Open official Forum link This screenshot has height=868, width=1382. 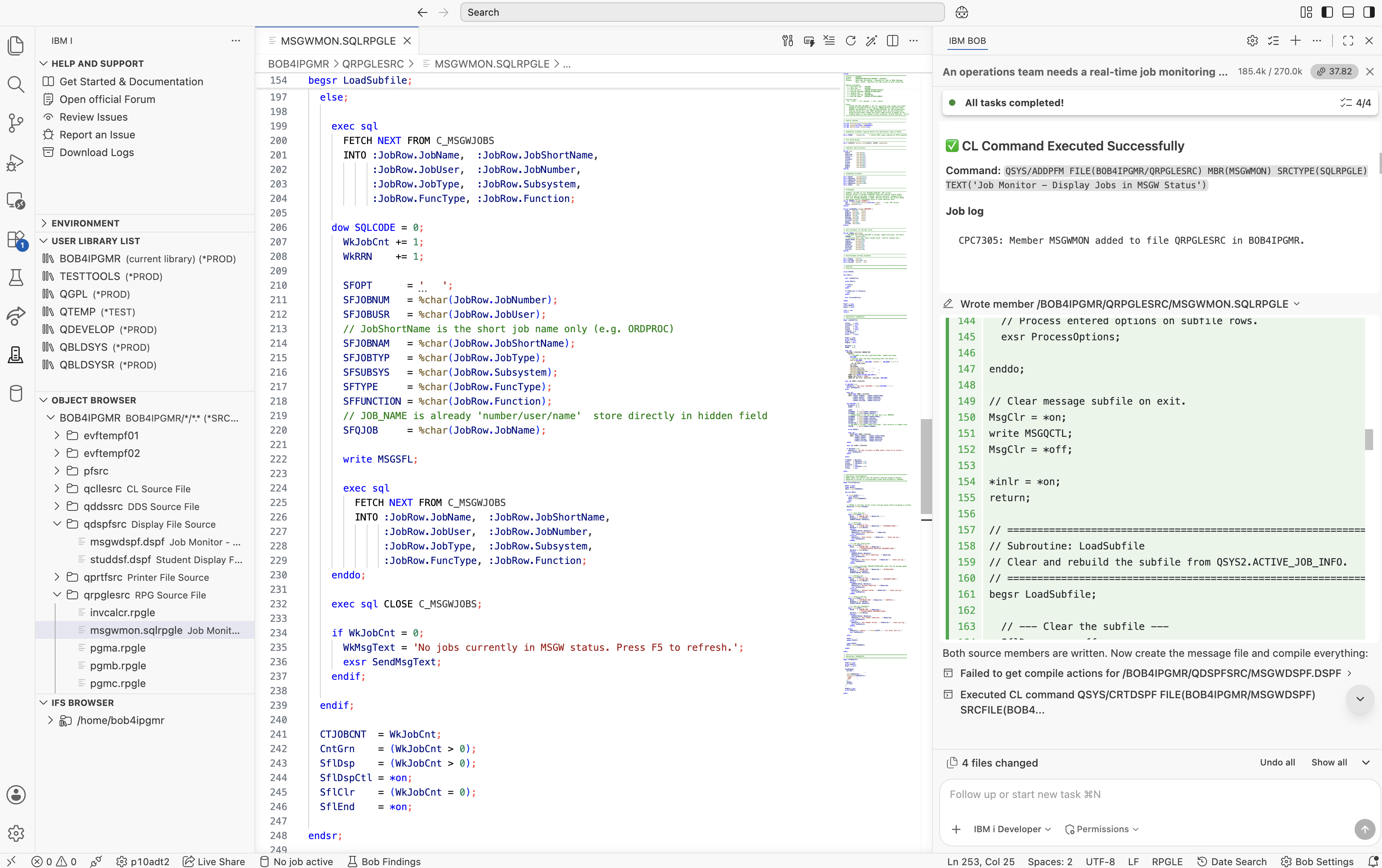point(107,99)
